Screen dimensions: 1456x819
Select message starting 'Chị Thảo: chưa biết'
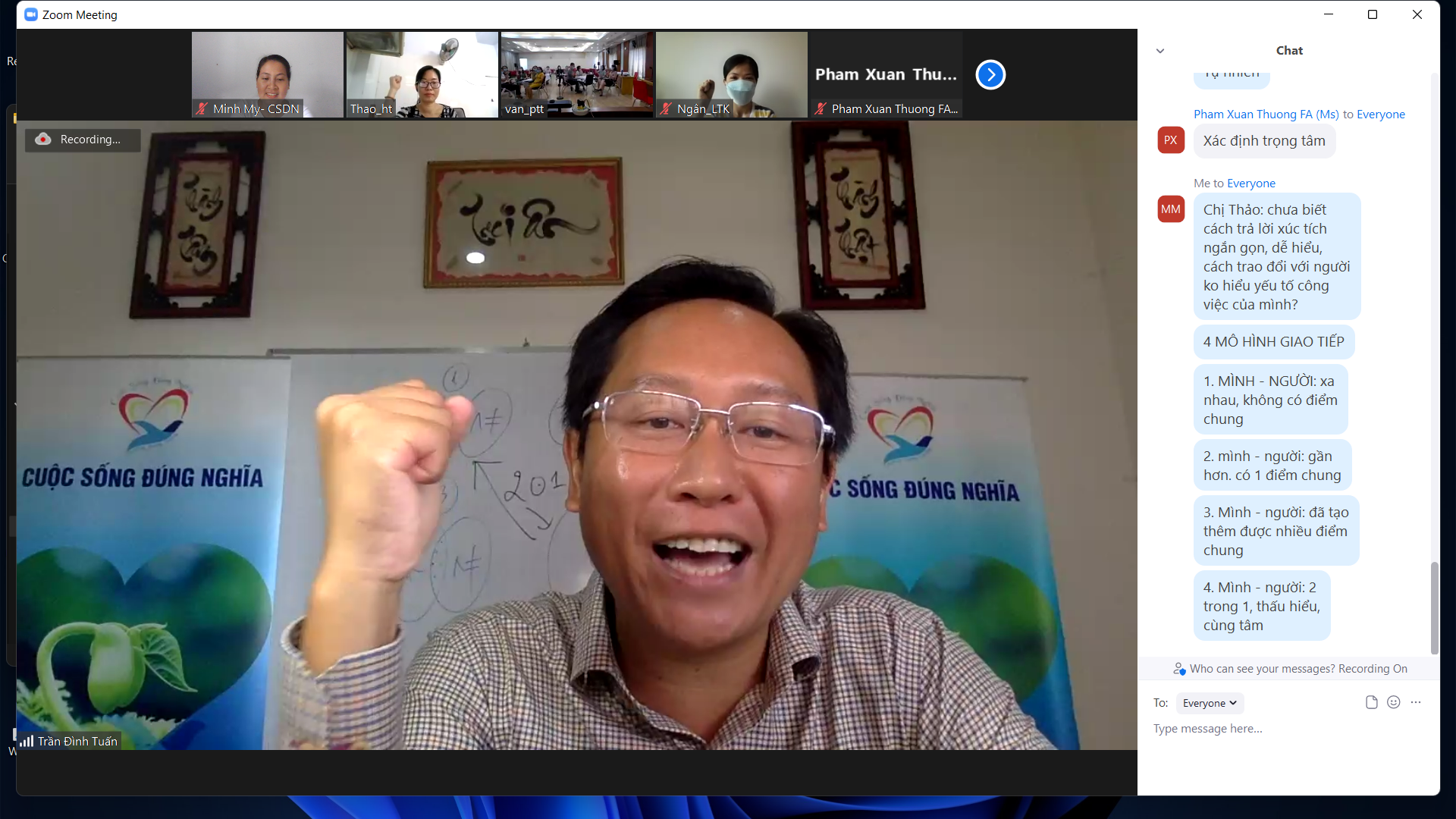[x=1277, y=257]
